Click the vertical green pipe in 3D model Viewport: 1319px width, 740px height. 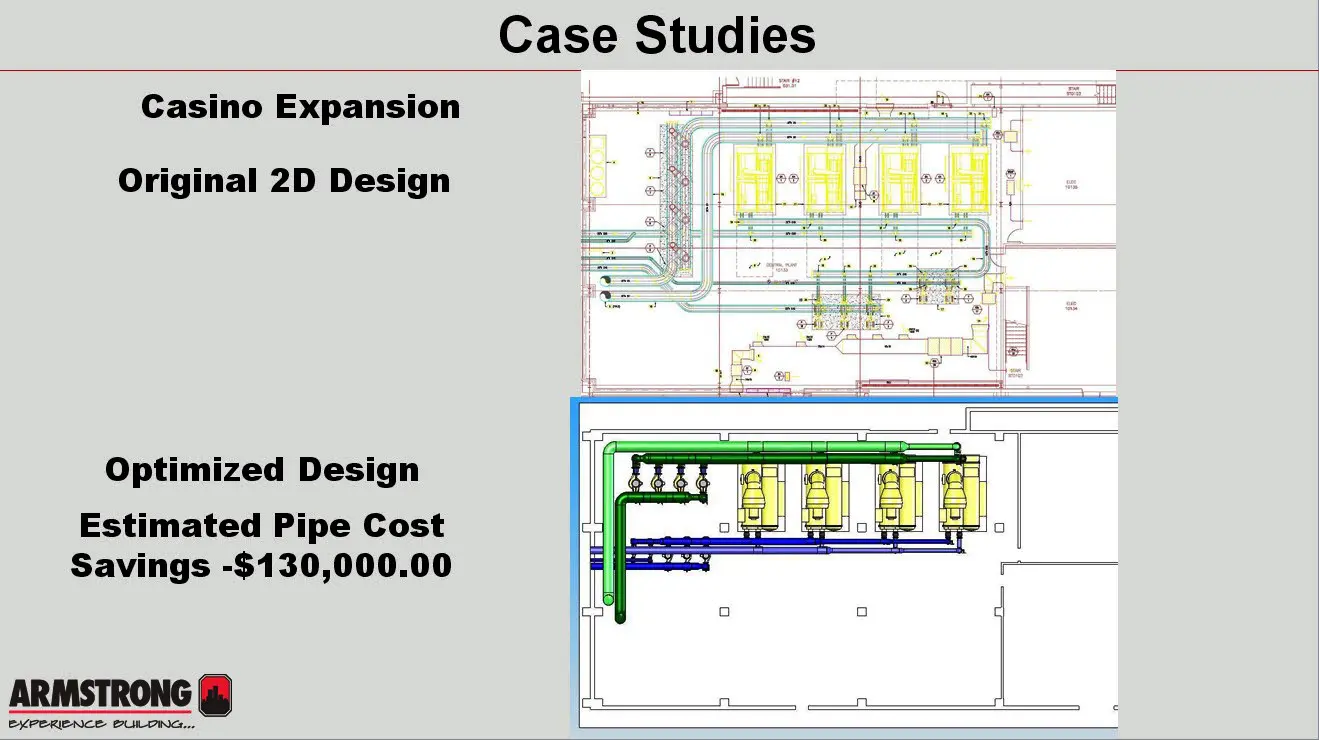click(611, 530)
